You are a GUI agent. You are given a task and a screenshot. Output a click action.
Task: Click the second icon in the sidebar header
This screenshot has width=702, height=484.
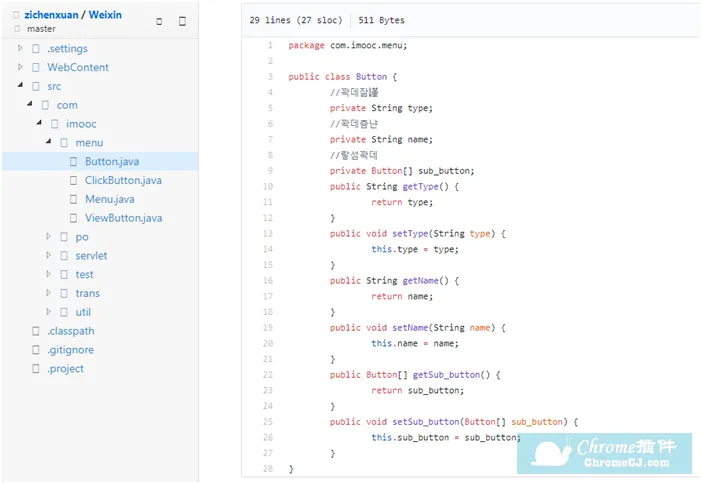click(x=182, y=21)
